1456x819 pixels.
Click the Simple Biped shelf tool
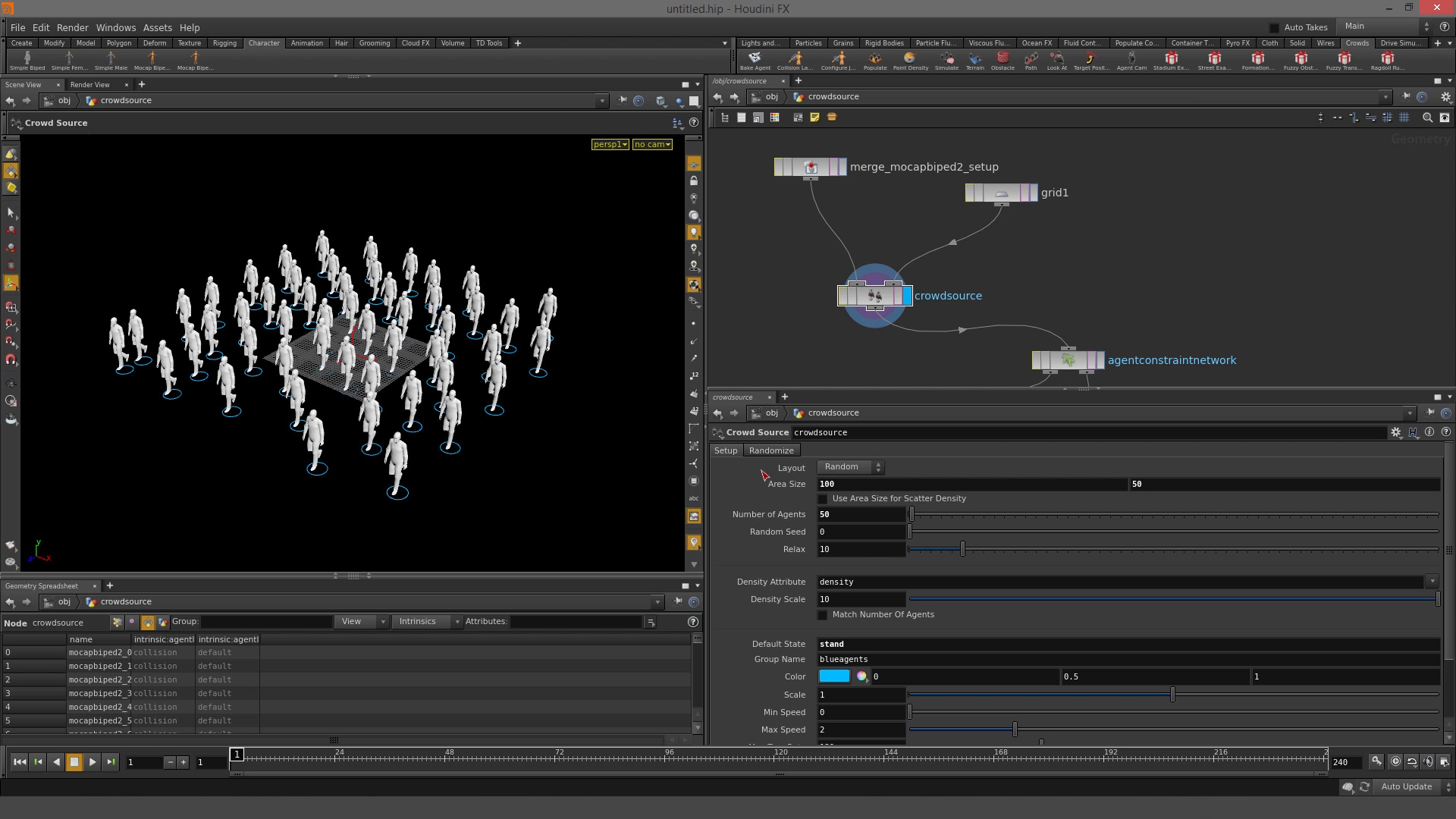pyautogui.click(x=27, y=60)
